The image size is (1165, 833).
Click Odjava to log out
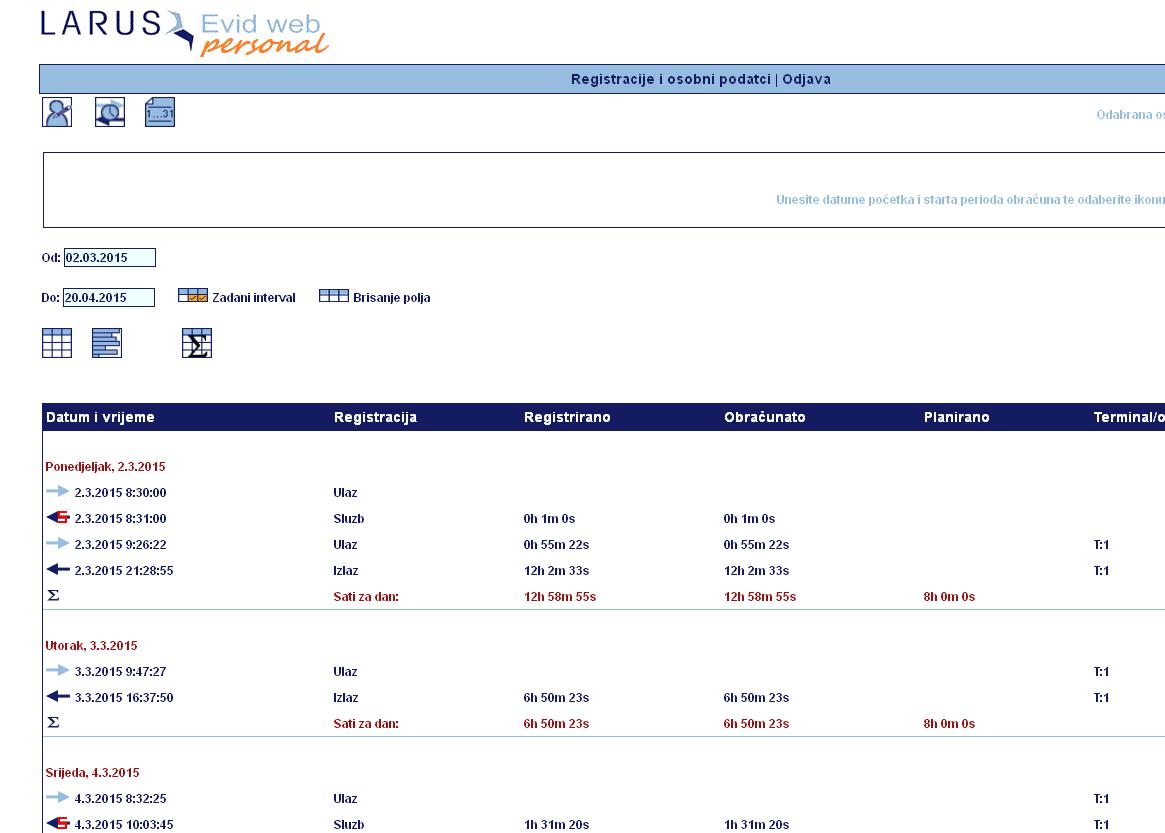pos(806,79)
